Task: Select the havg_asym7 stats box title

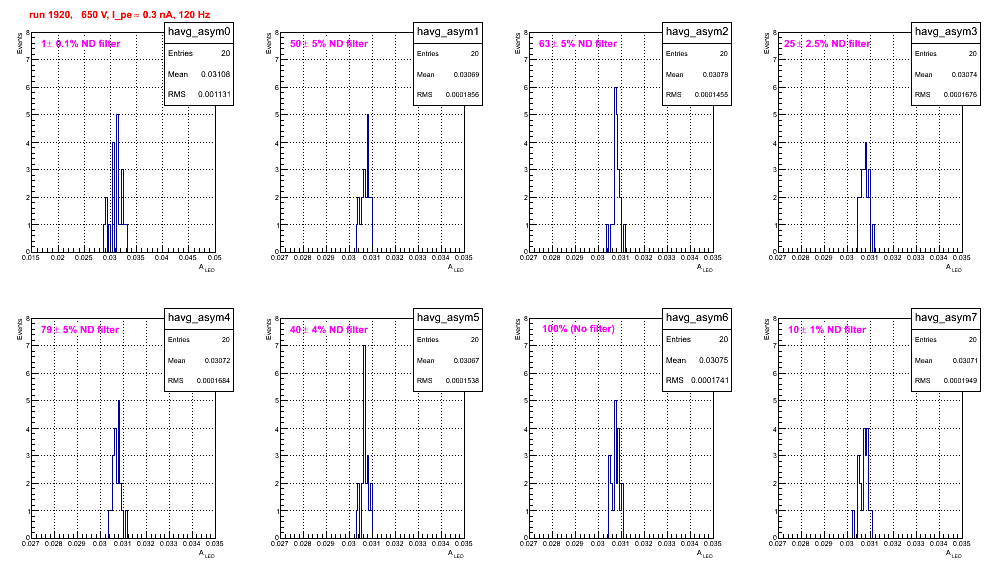Action: click(x=946, y=318)
